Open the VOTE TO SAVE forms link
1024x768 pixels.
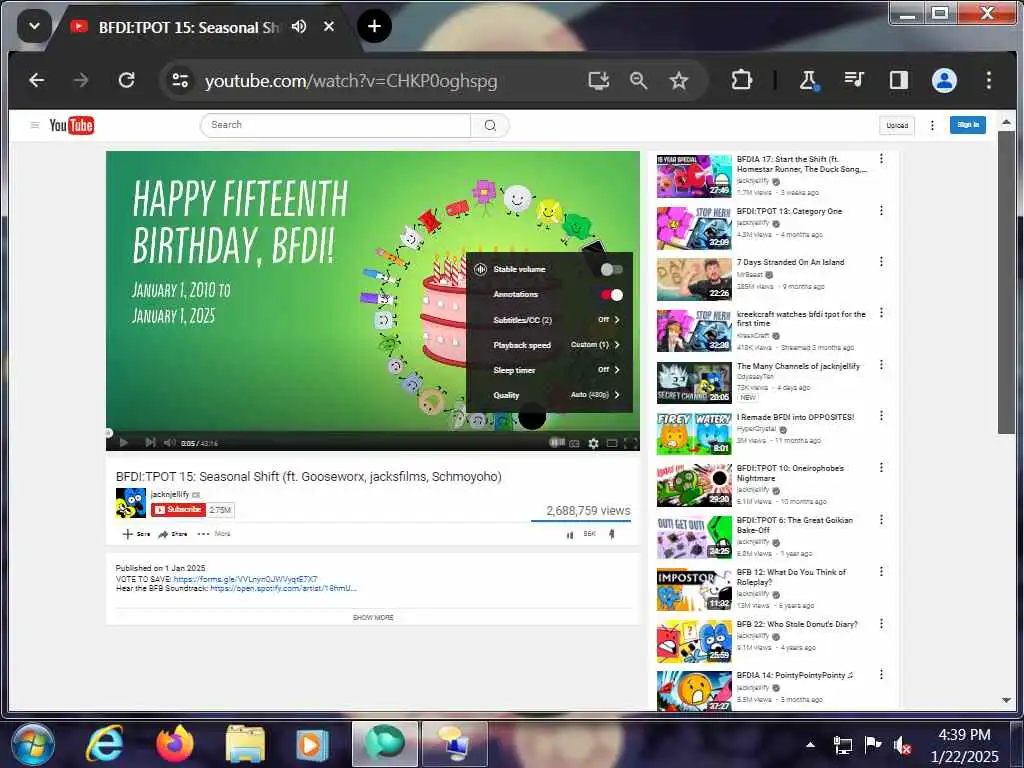coord(245,579)
